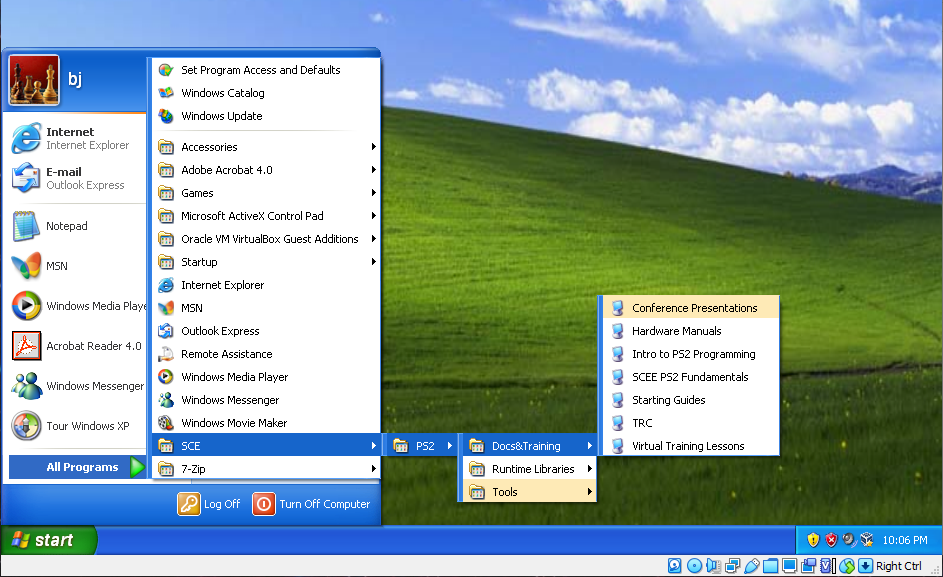Expand the Runtime Libraries submenu

click(x=532, y=469)
